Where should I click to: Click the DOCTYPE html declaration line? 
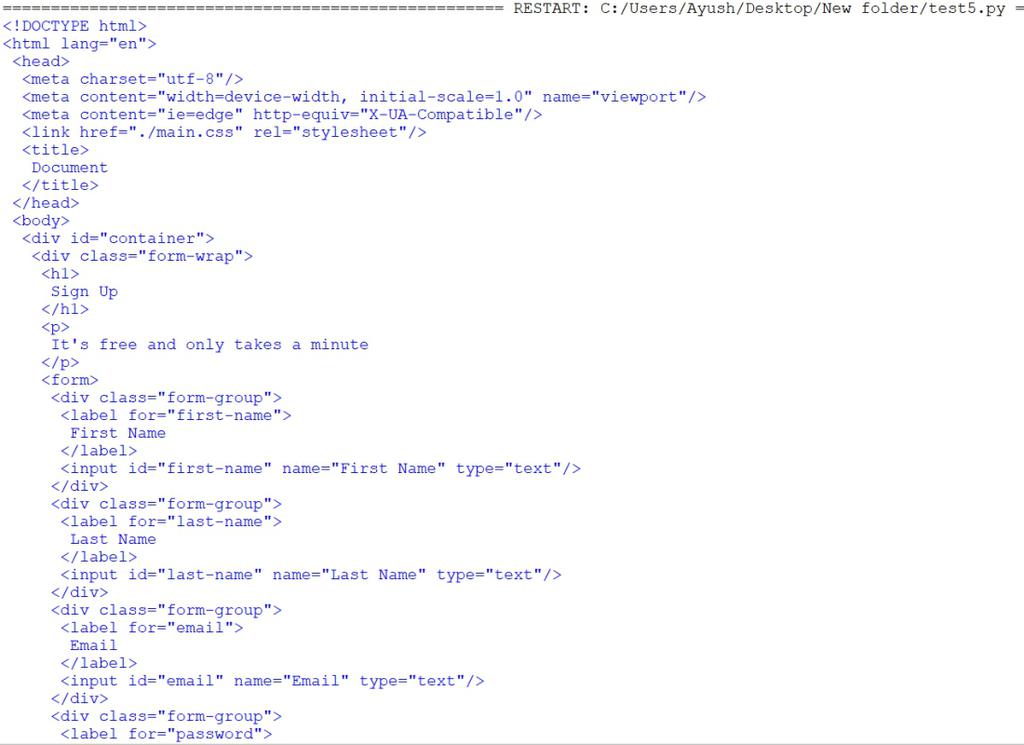pyautogui.click(x=75, y=26)
